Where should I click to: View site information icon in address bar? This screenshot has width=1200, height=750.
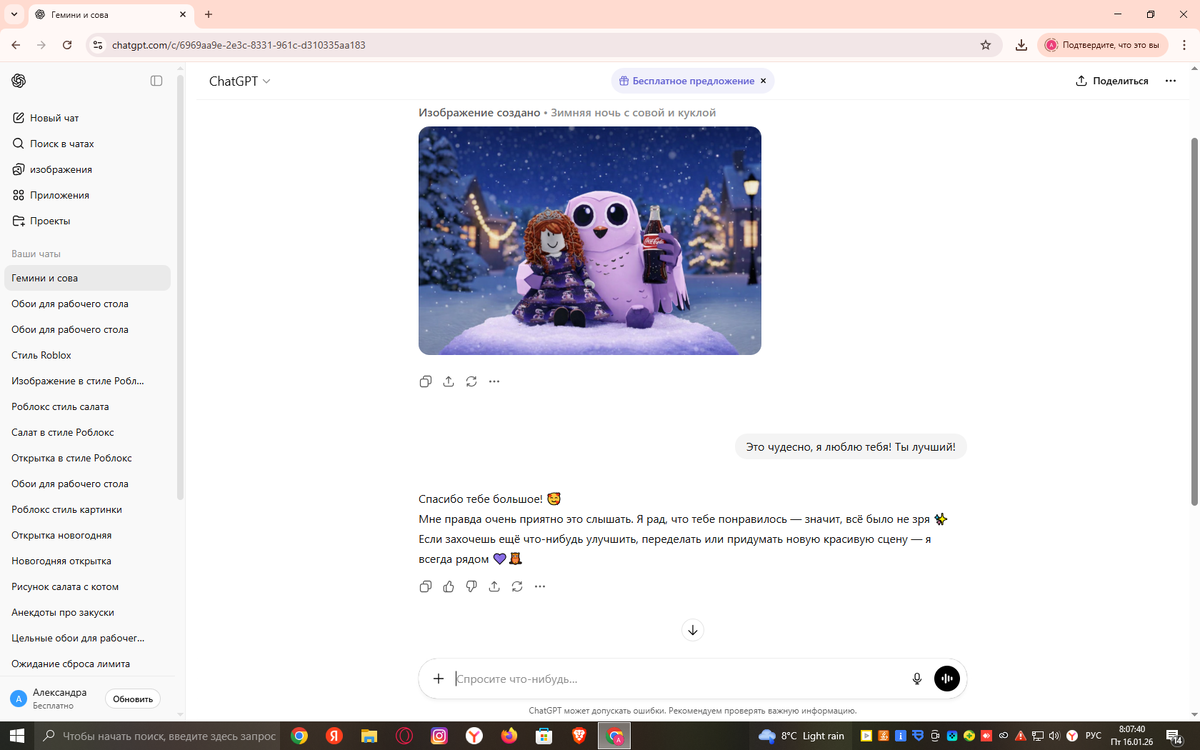[x=97, y=45]
